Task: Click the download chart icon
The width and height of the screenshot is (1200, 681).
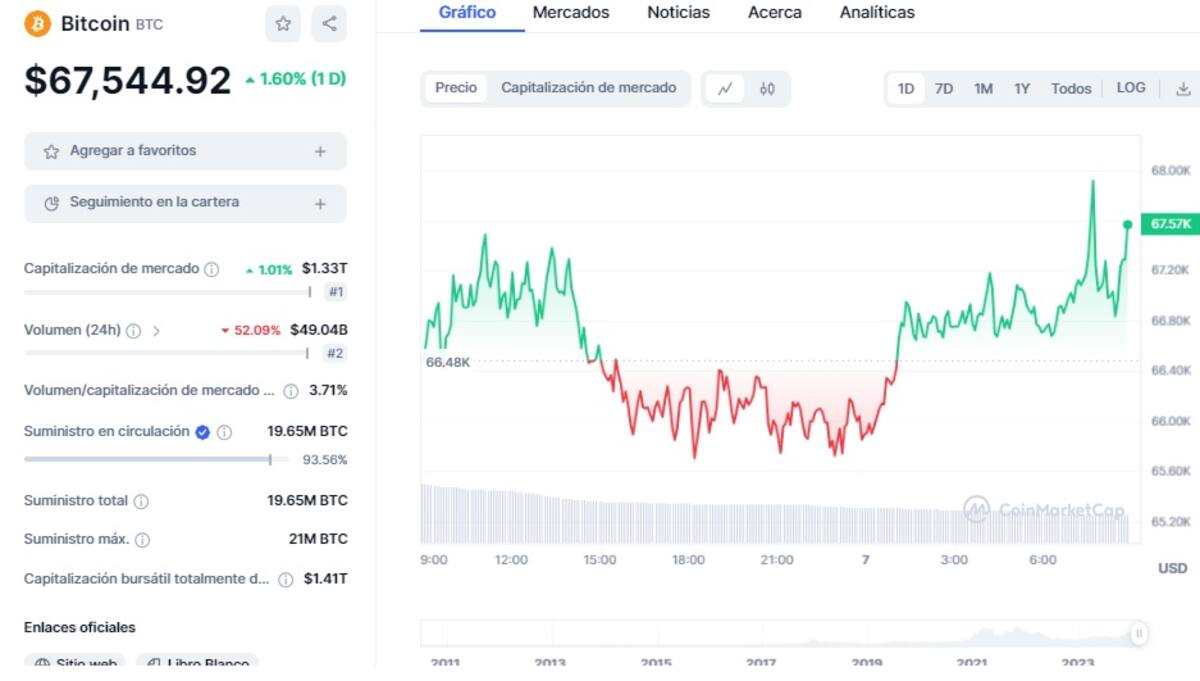Action: coord(1183,89)
